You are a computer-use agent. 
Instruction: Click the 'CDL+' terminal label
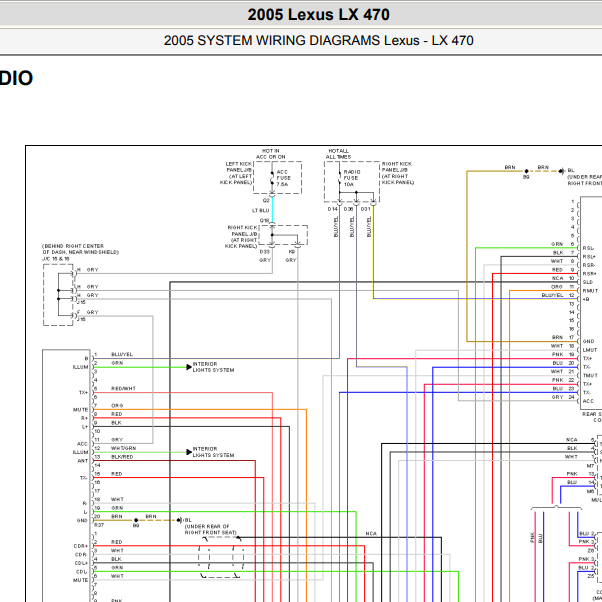[81, 563]
